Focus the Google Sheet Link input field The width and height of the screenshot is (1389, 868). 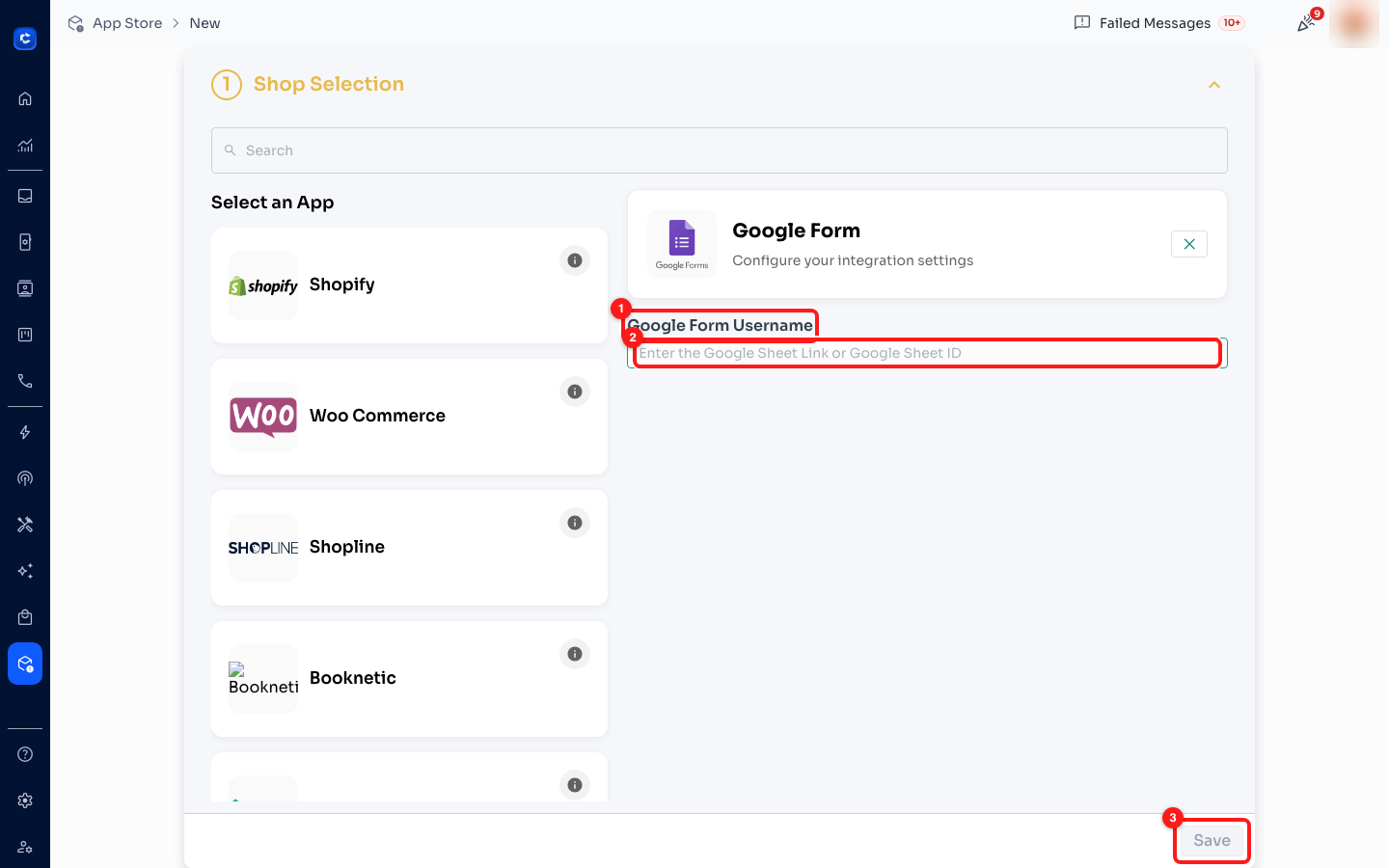point(927,353)
